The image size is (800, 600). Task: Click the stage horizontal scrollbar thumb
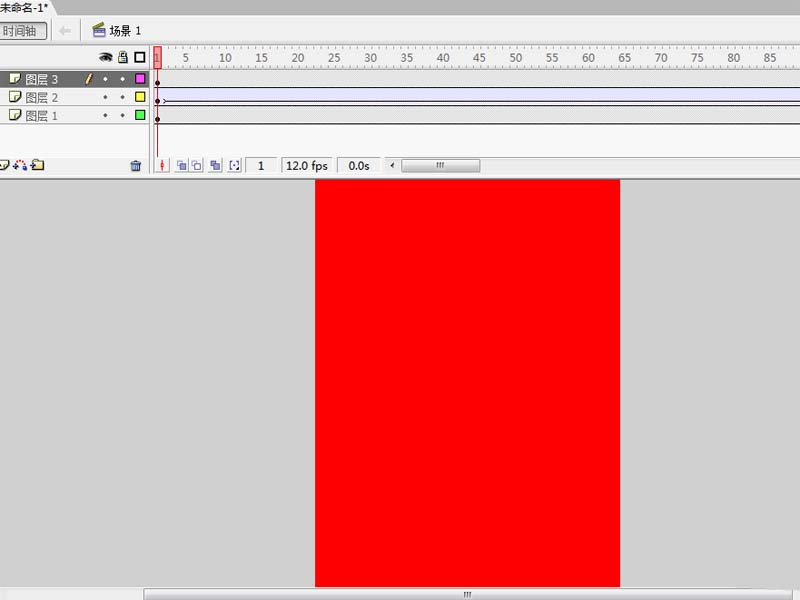pos(467,594)
